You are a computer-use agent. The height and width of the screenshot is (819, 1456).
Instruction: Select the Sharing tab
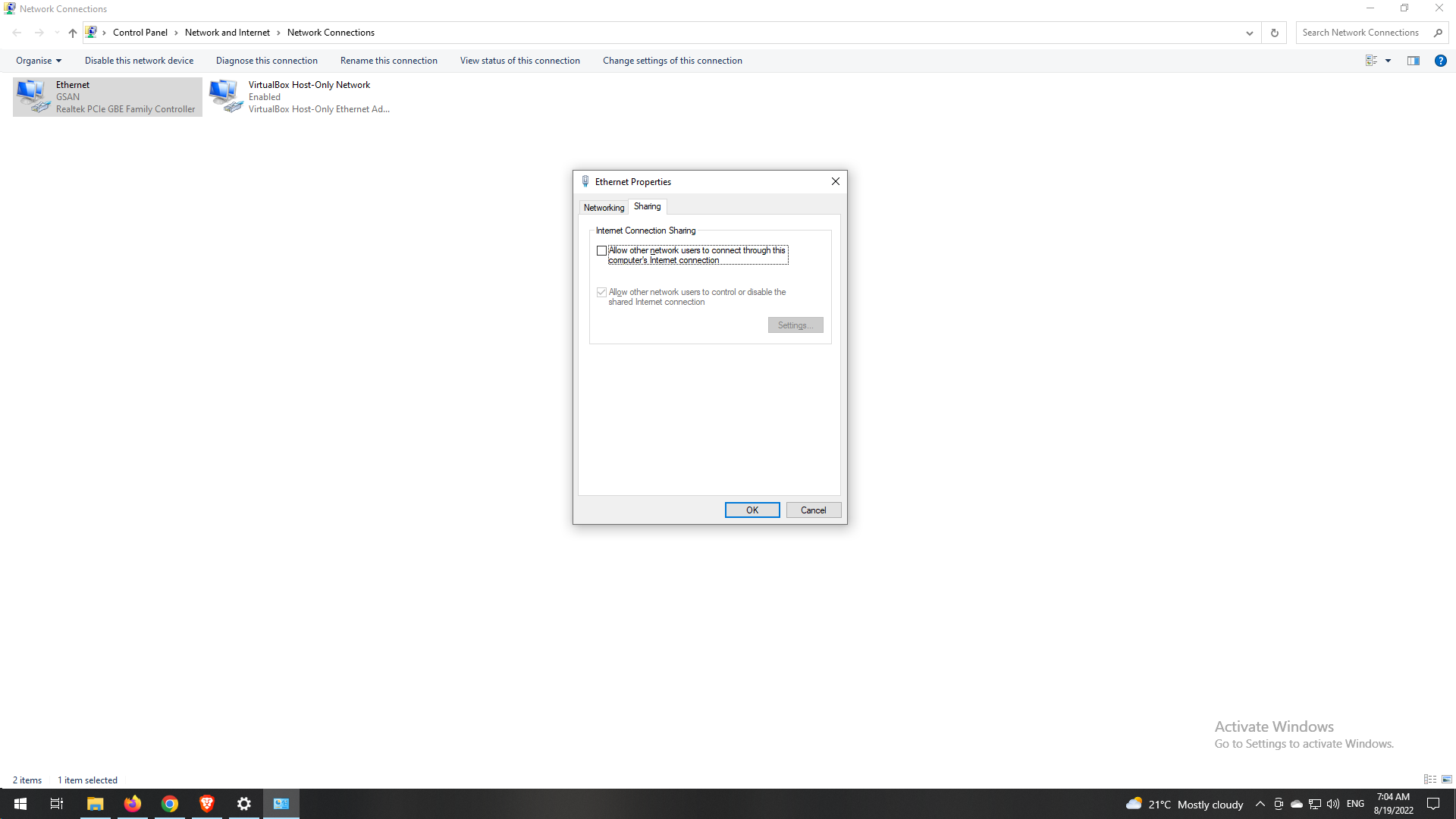tap(647, 206)
